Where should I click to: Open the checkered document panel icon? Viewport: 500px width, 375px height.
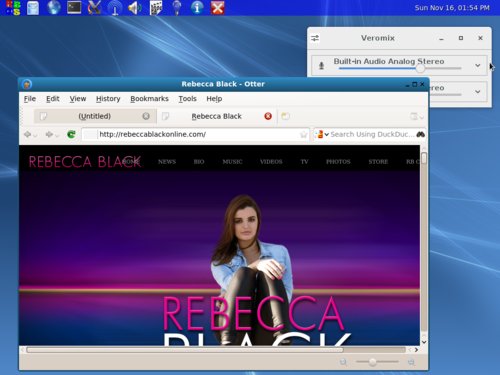point(156,8)
